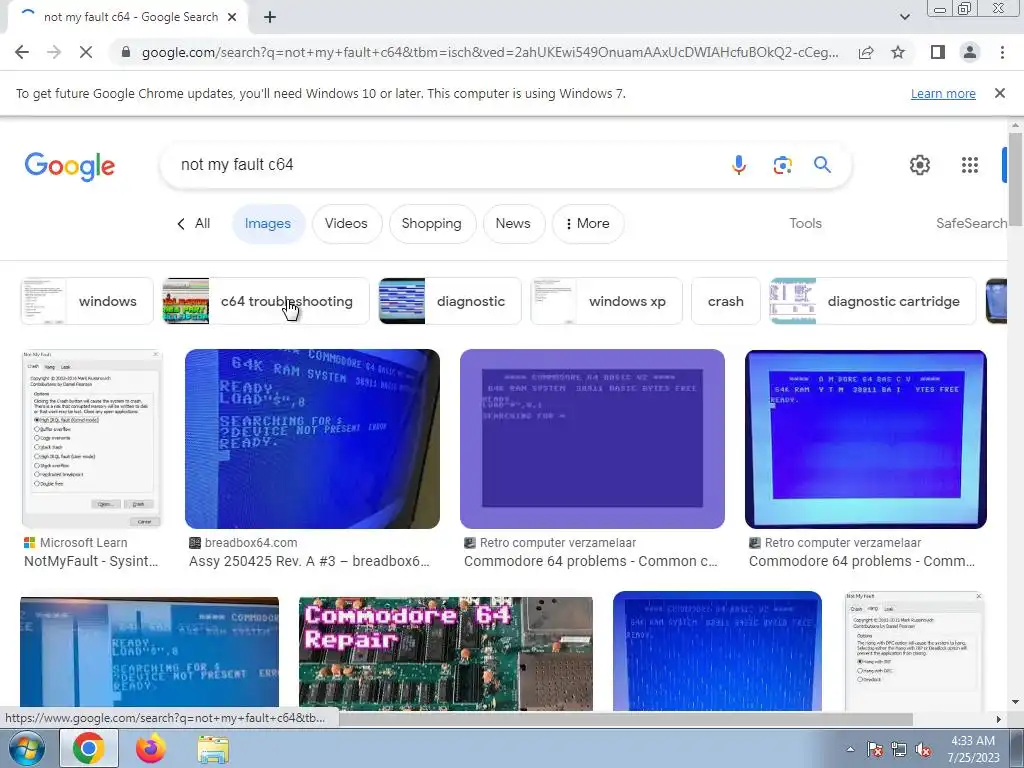
Task: Open the NotMyFault dialog image from Microsoft Learn
Action: point(91,439)
